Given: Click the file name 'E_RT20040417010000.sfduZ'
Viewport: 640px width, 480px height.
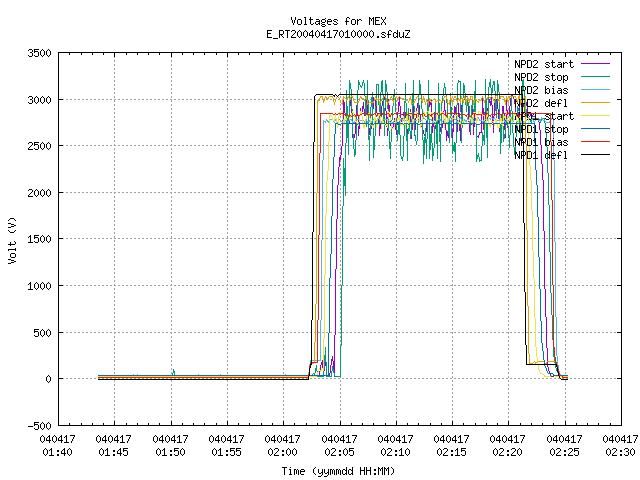Looking at the screenshot, I should 338,34.
